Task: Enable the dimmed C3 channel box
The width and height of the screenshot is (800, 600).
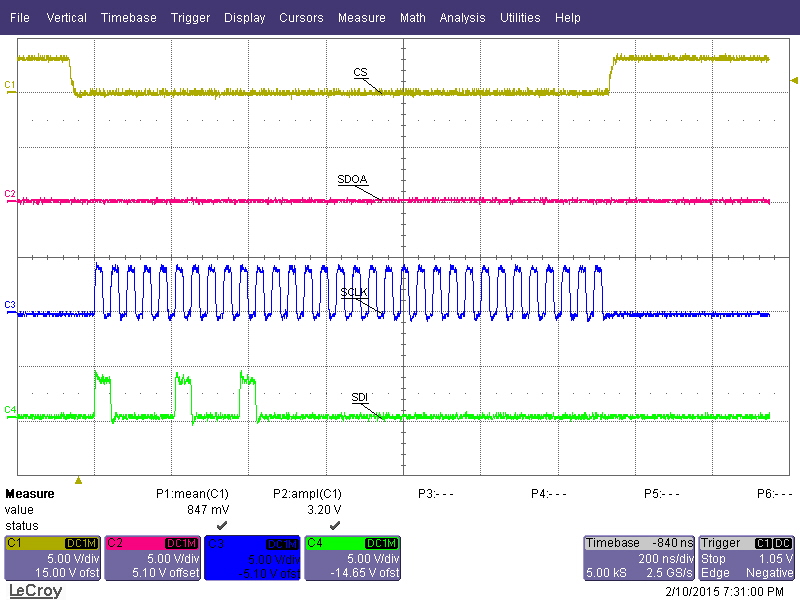Action: point(252,557)
